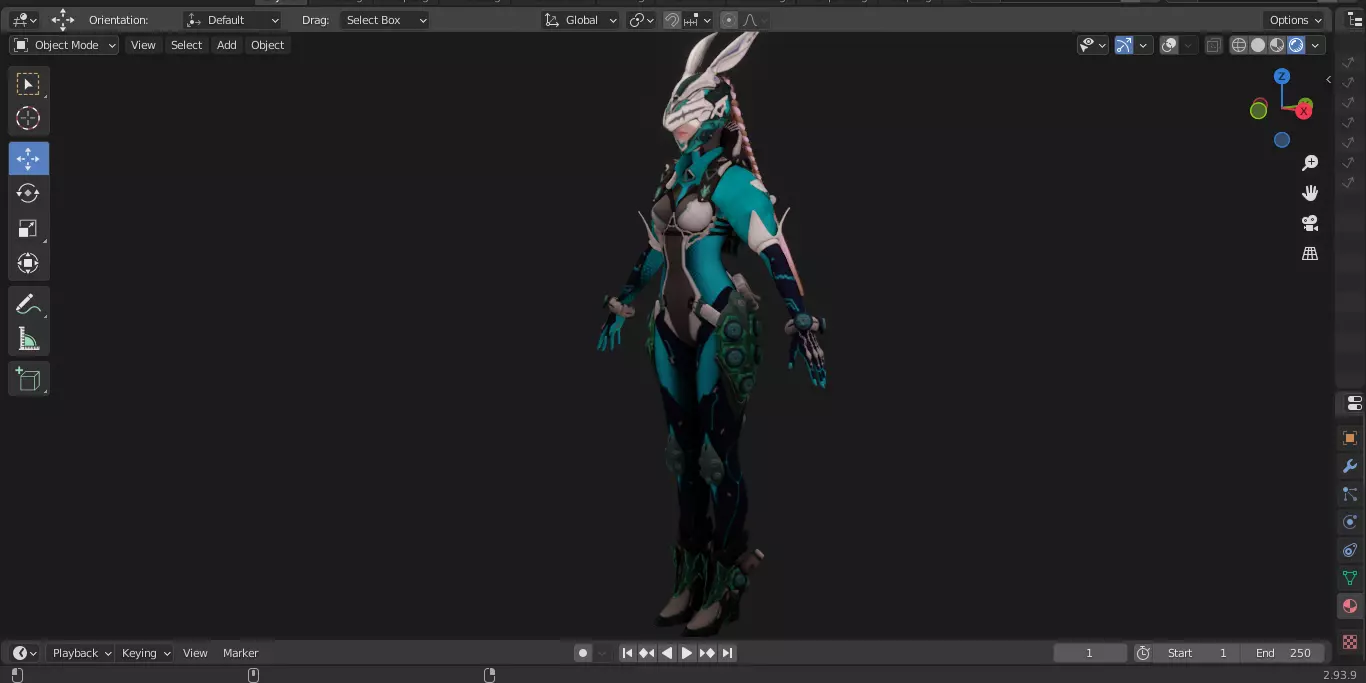1366x683 pixels.
Task: Open the pivot point dropdown
Action: coord(641,20)
